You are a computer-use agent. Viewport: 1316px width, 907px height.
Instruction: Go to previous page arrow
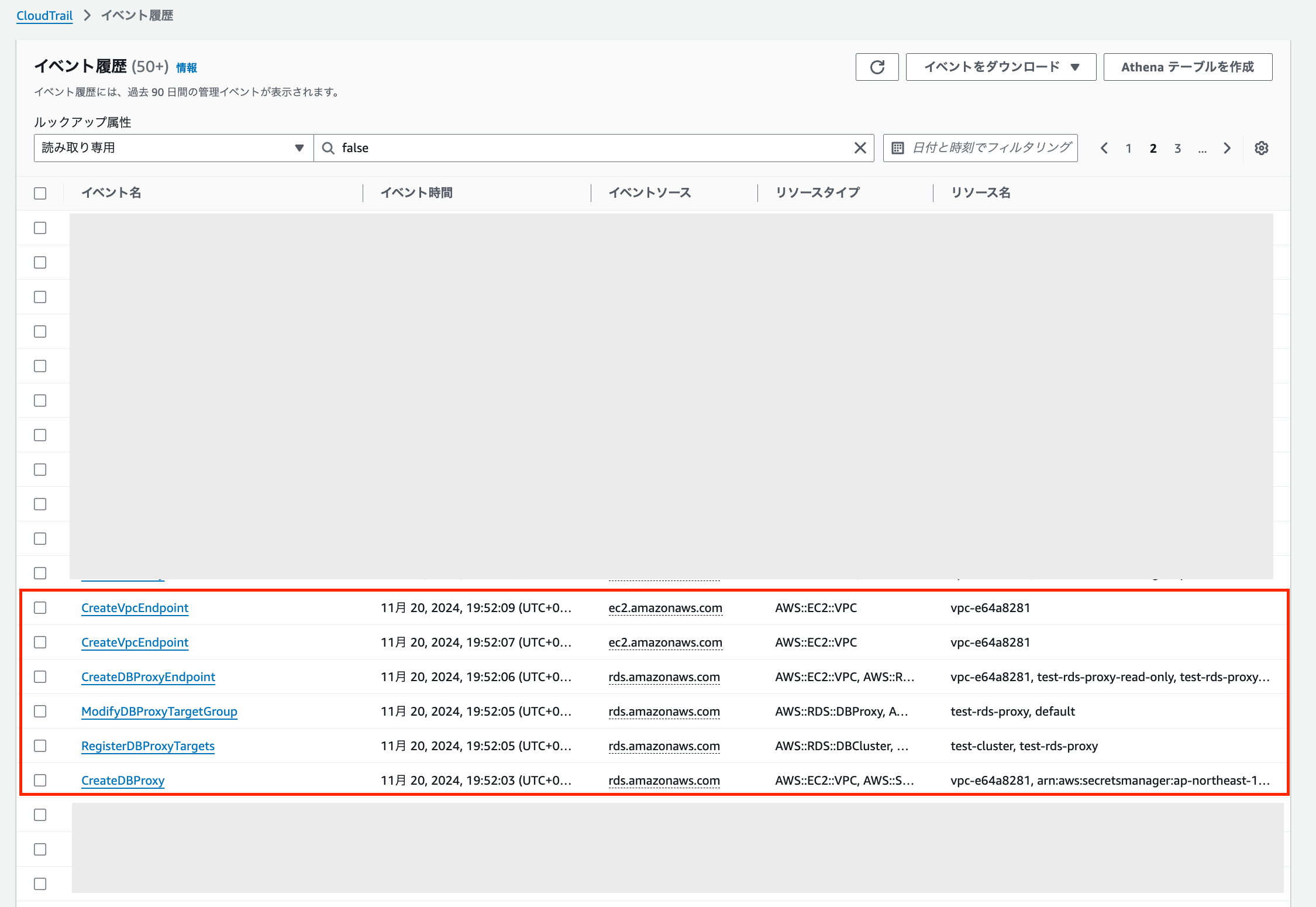coord(1104,148)
